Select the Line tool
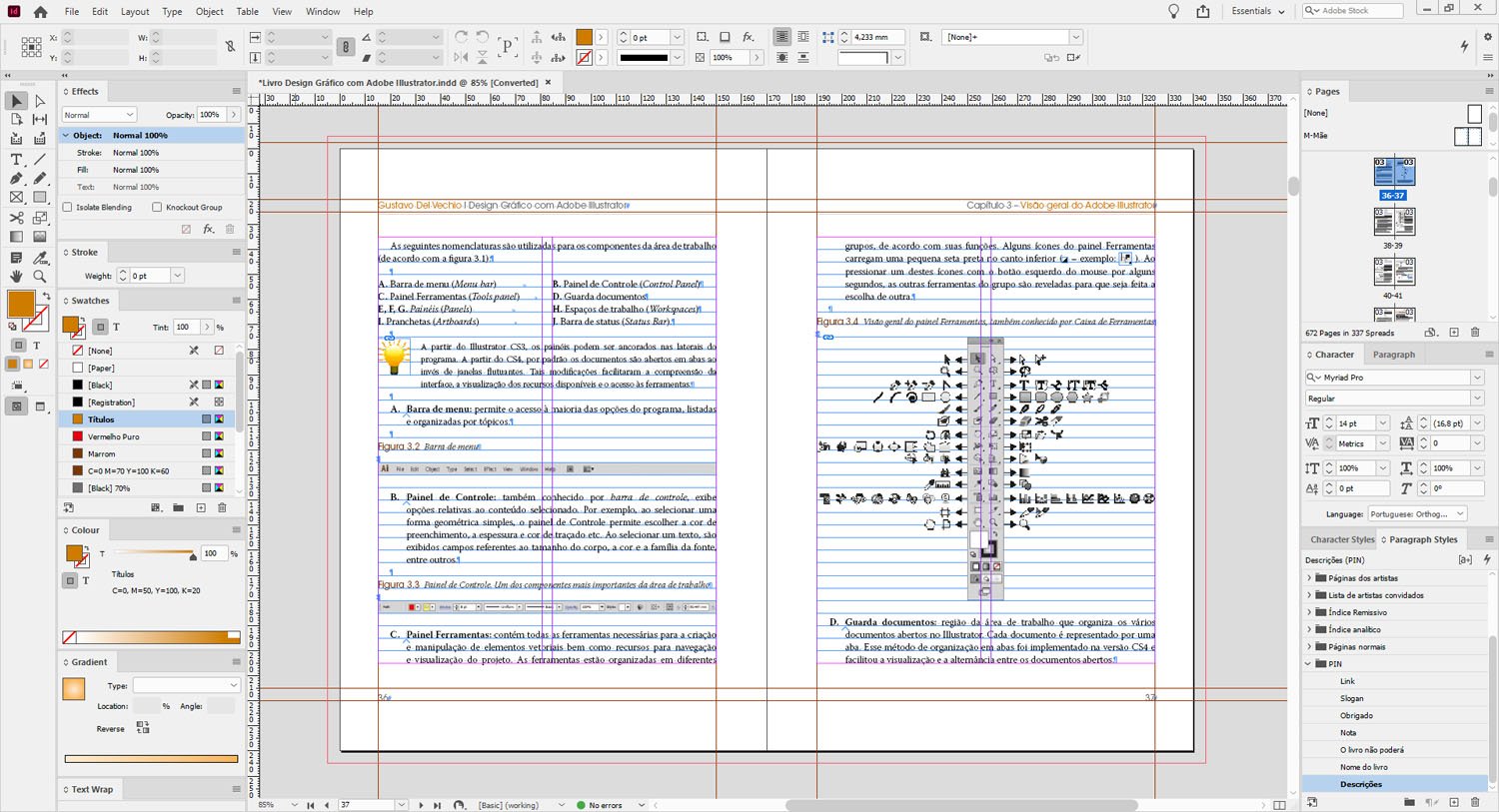This screenshot has width=1499, height=812. [40, 160]
